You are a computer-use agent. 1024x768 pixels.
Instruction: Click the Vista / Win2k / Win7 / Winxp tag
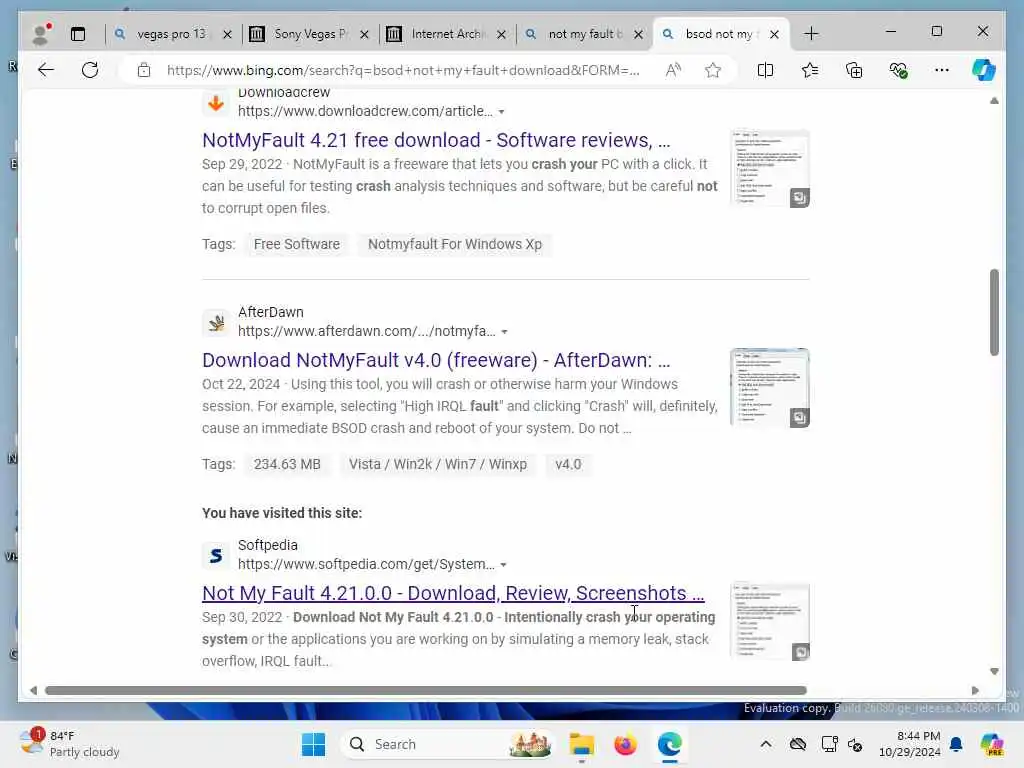tap(438, 464)
